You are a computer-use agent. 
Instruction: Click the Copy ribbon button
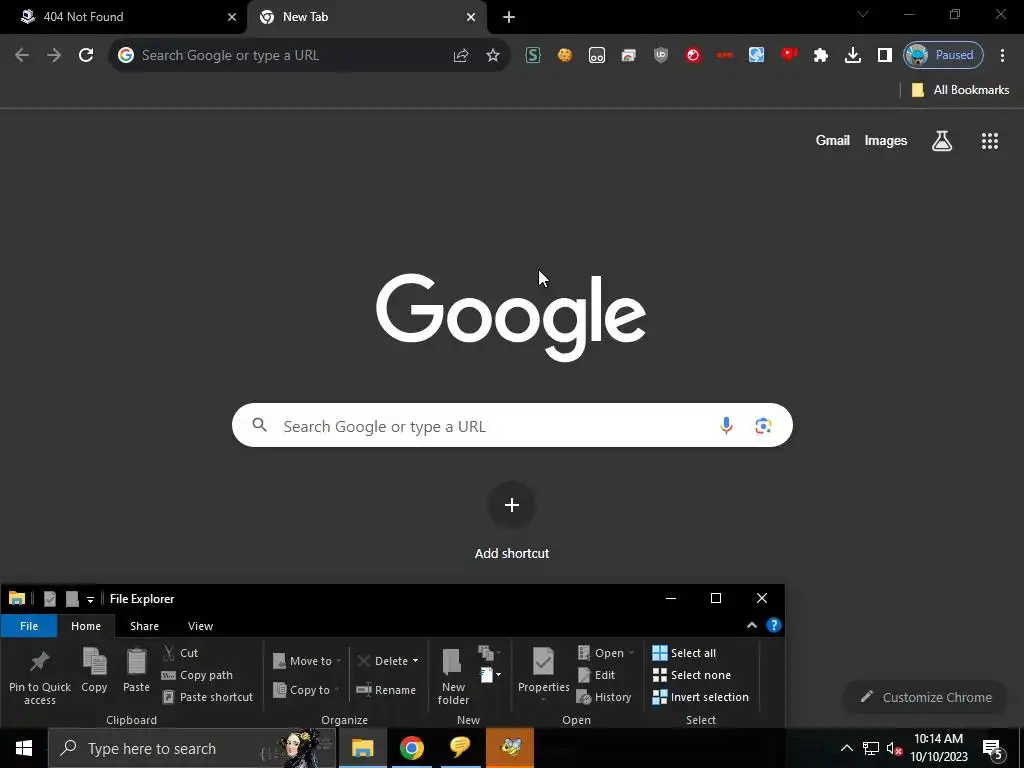[x=94, y=670]
